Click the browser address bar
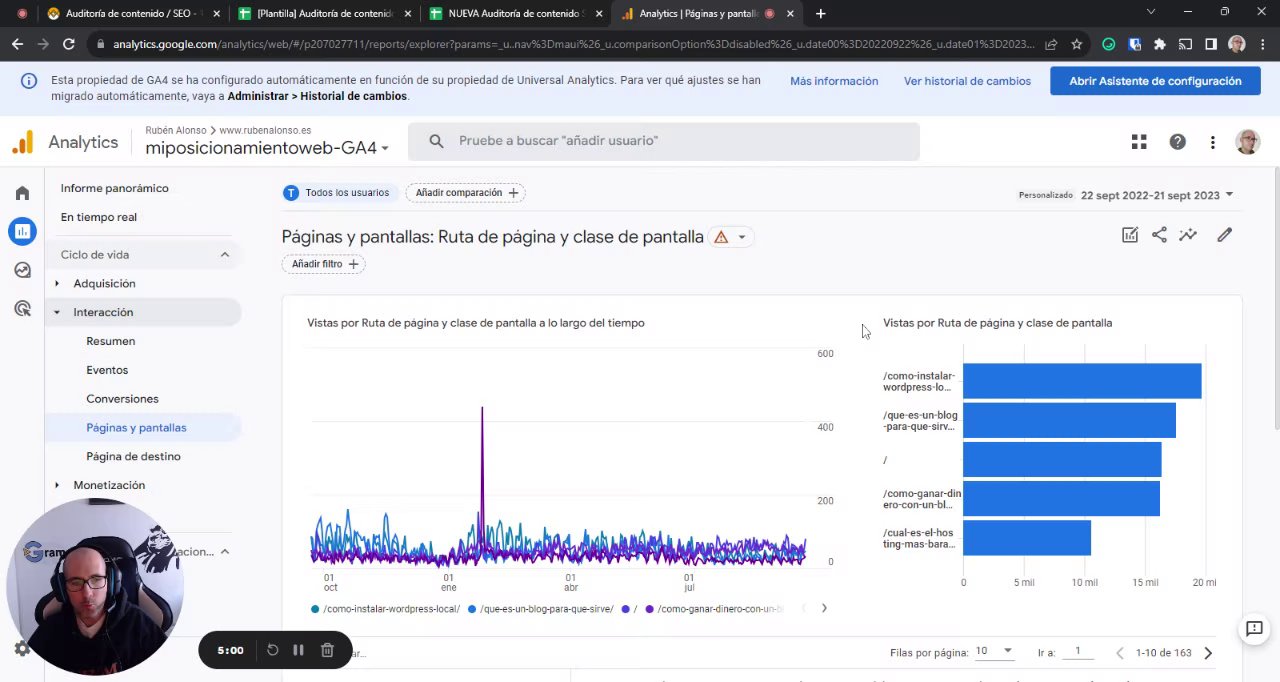This screenshot has height=682, width=1280. coord(575,44)
